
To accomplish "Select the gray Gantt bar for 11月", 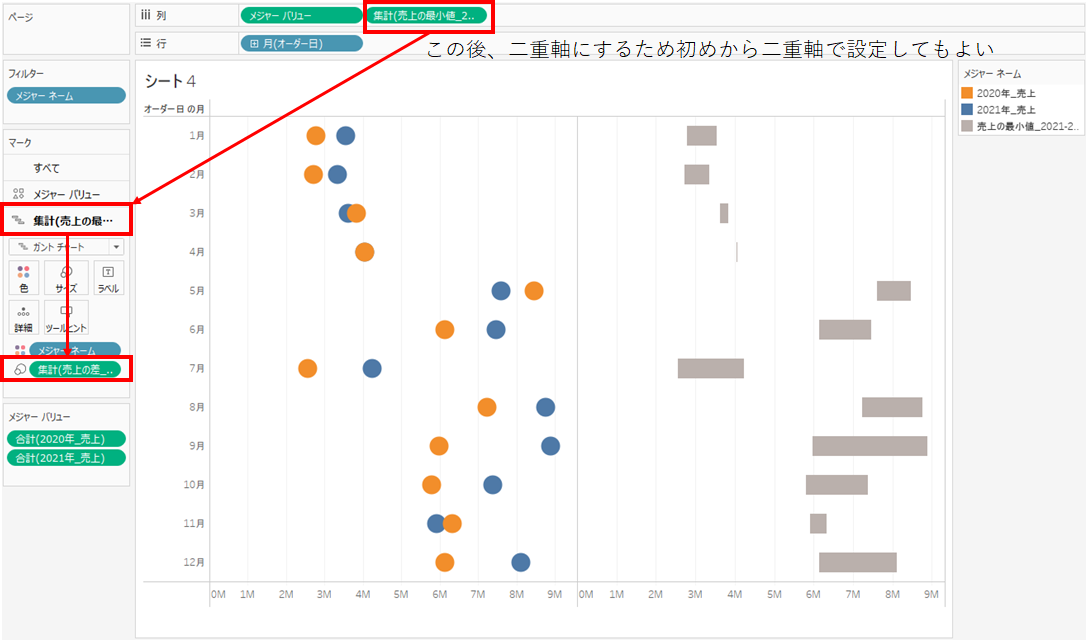I will coord(818,524).
